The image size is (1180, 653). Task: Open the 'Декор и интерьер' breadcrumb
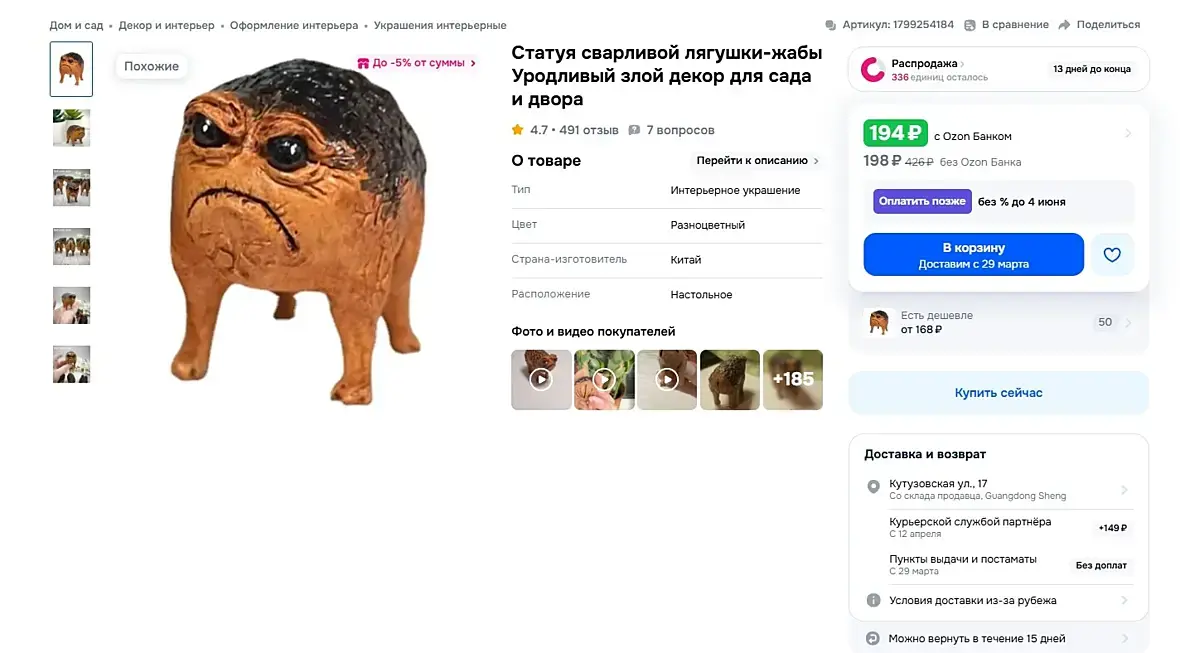(166, 25)
